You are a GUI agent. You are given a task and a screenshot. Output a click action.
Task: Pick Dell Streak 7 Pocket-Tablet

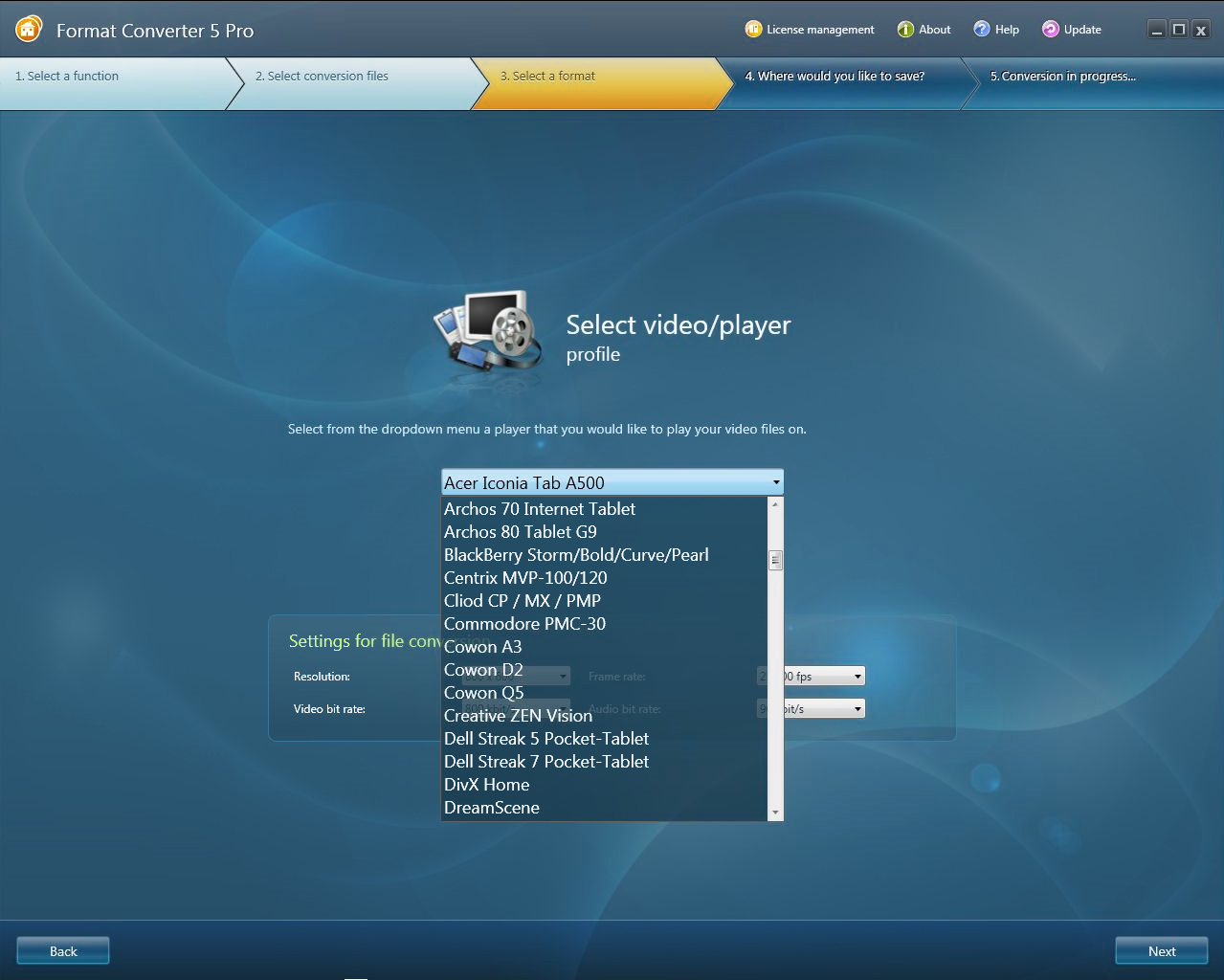point(546,762)
